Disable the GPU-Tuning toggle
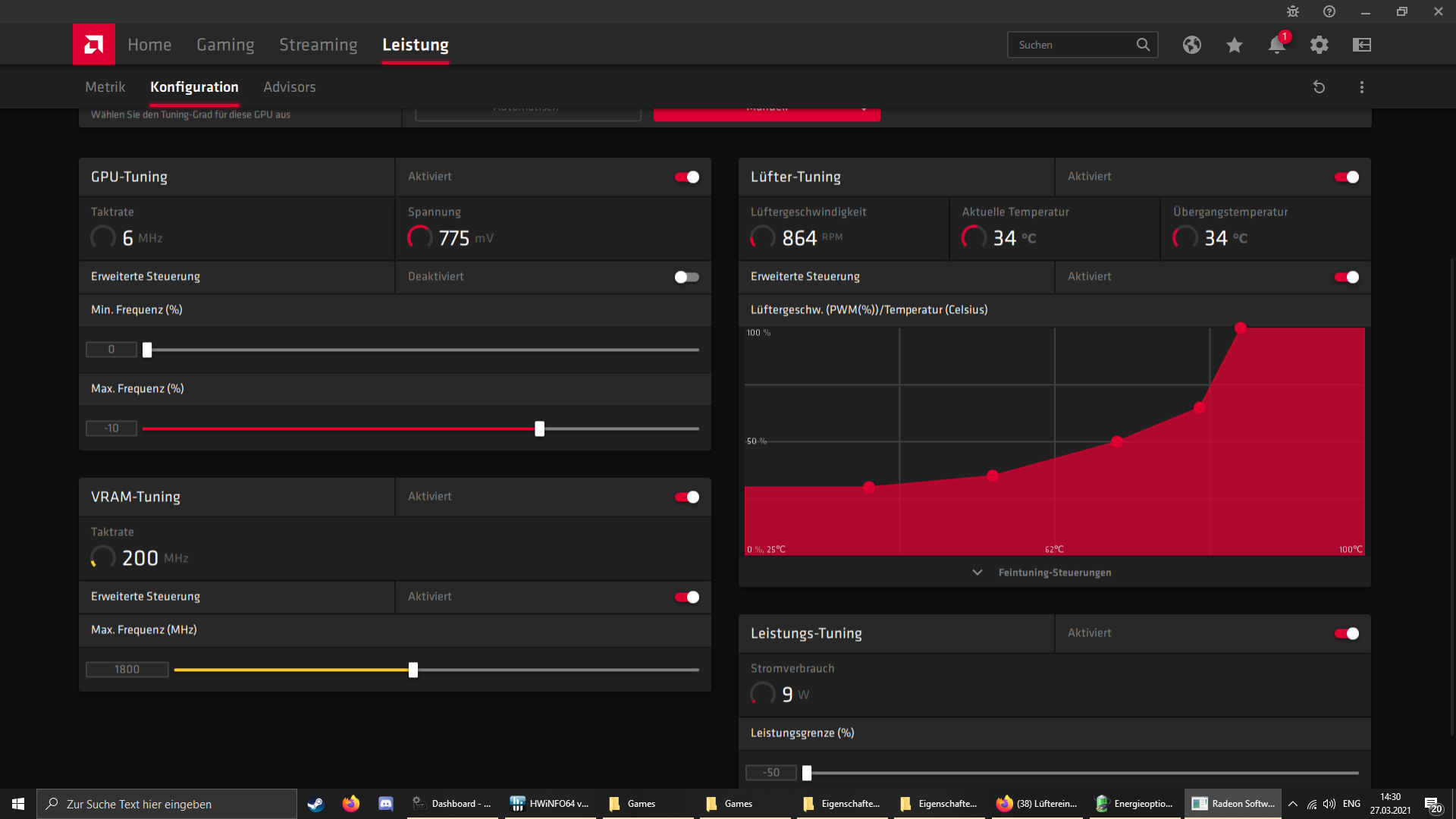The image size is (1456, 819). pyautogui.click(x=687, y=177)
